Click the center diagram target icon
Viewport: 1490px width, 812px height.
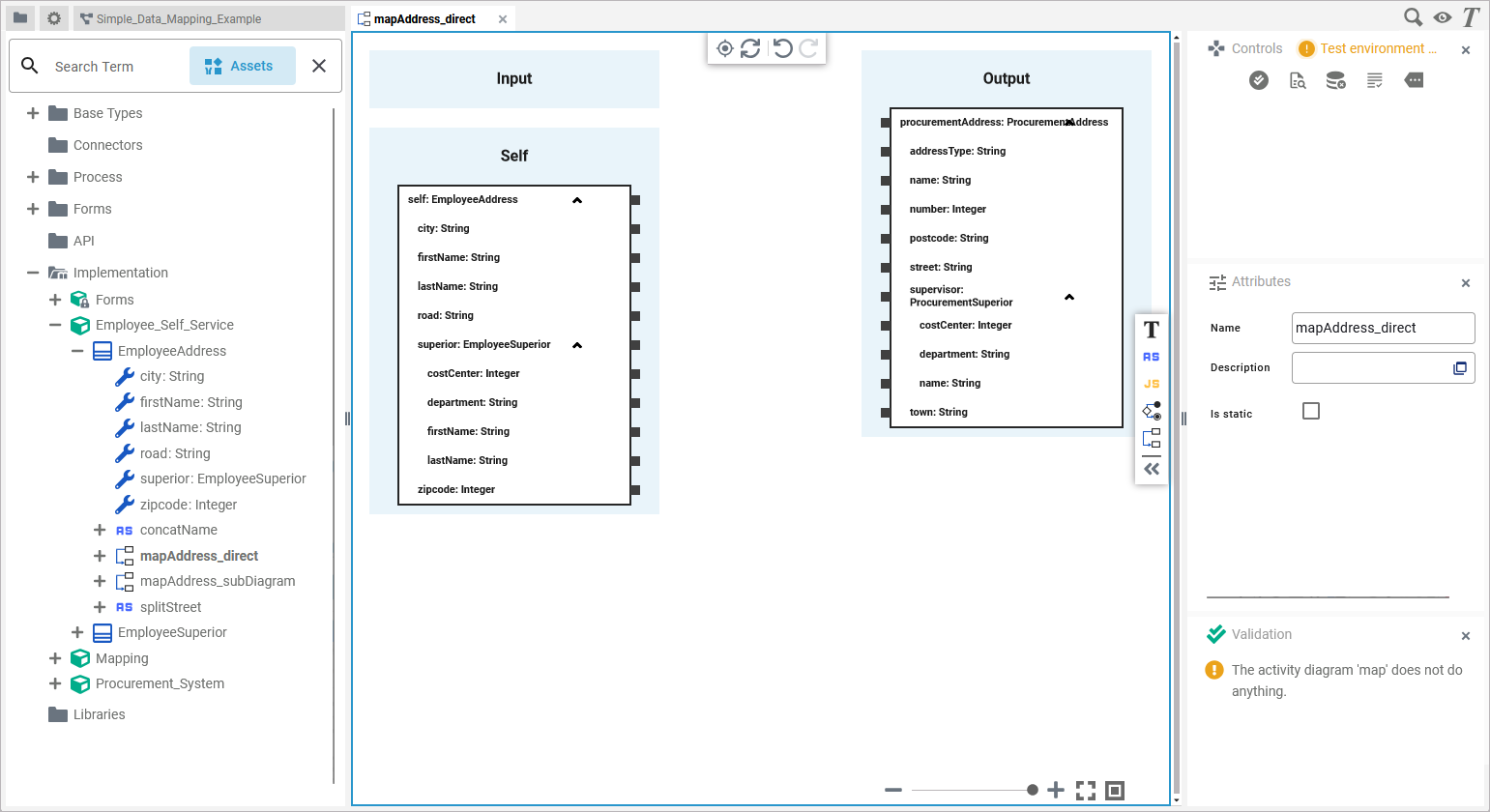[x=724, y=48]
